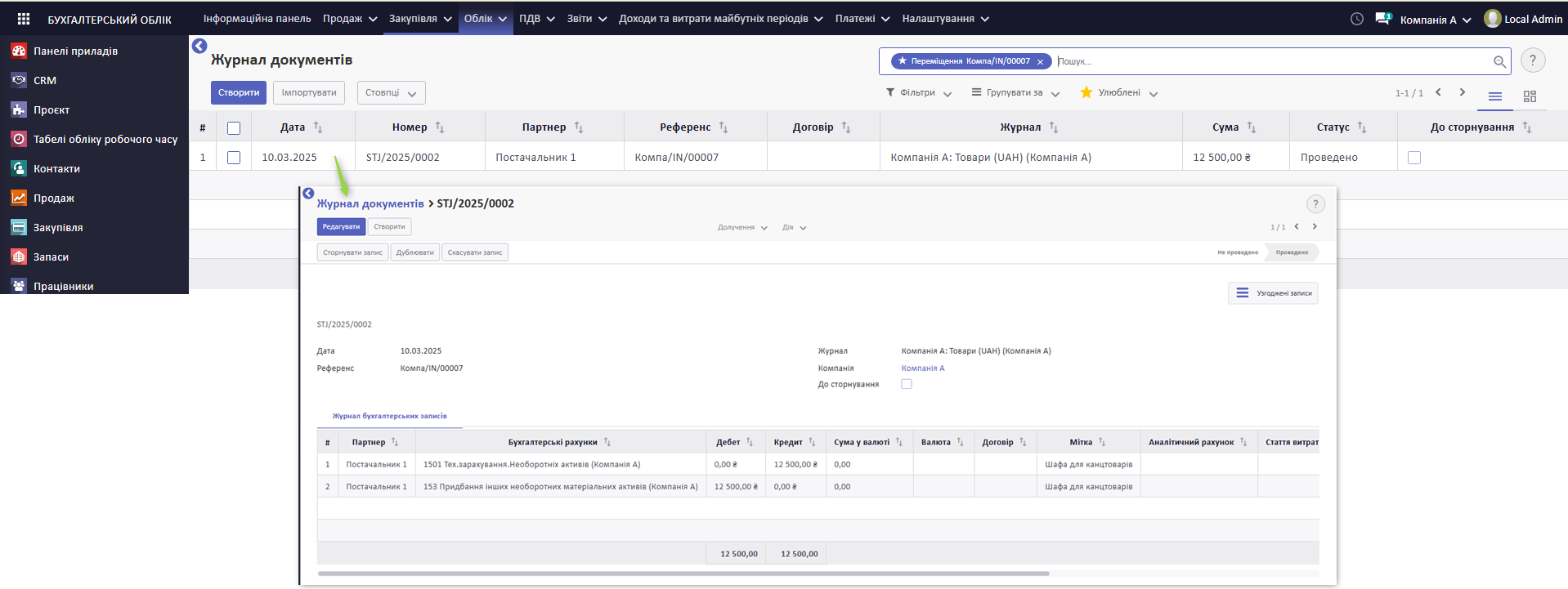Toggle До сторнування checkbox in list row
Screen dimensions: 1568x589
pos(1414,158)
